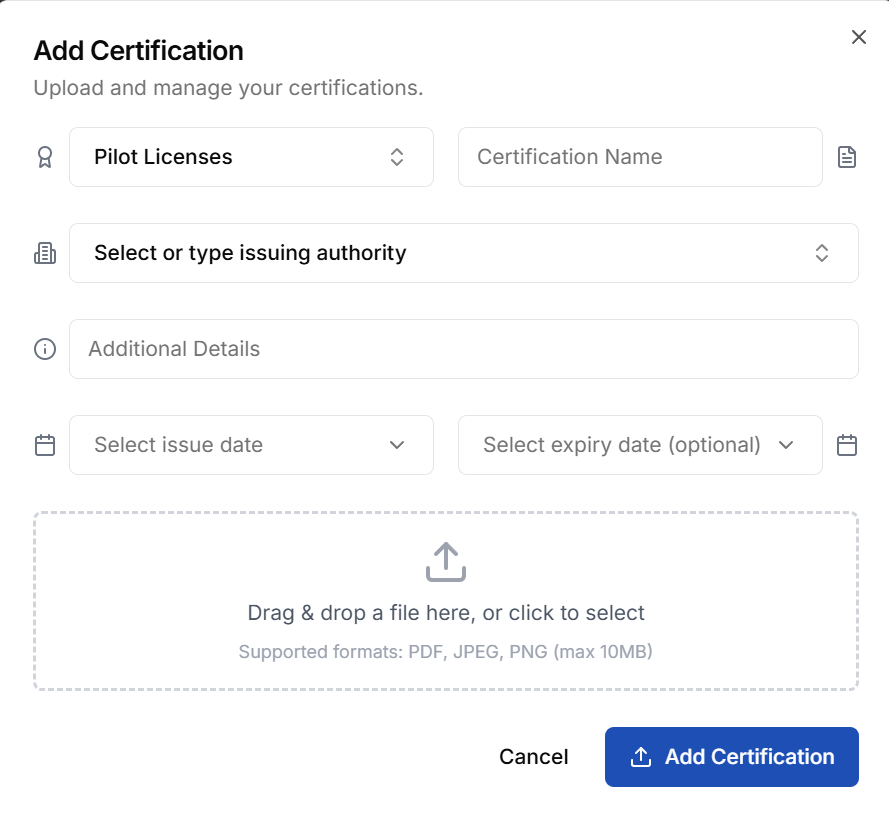Click the supported formats helper text
The image size is (889, 818).
445,651
